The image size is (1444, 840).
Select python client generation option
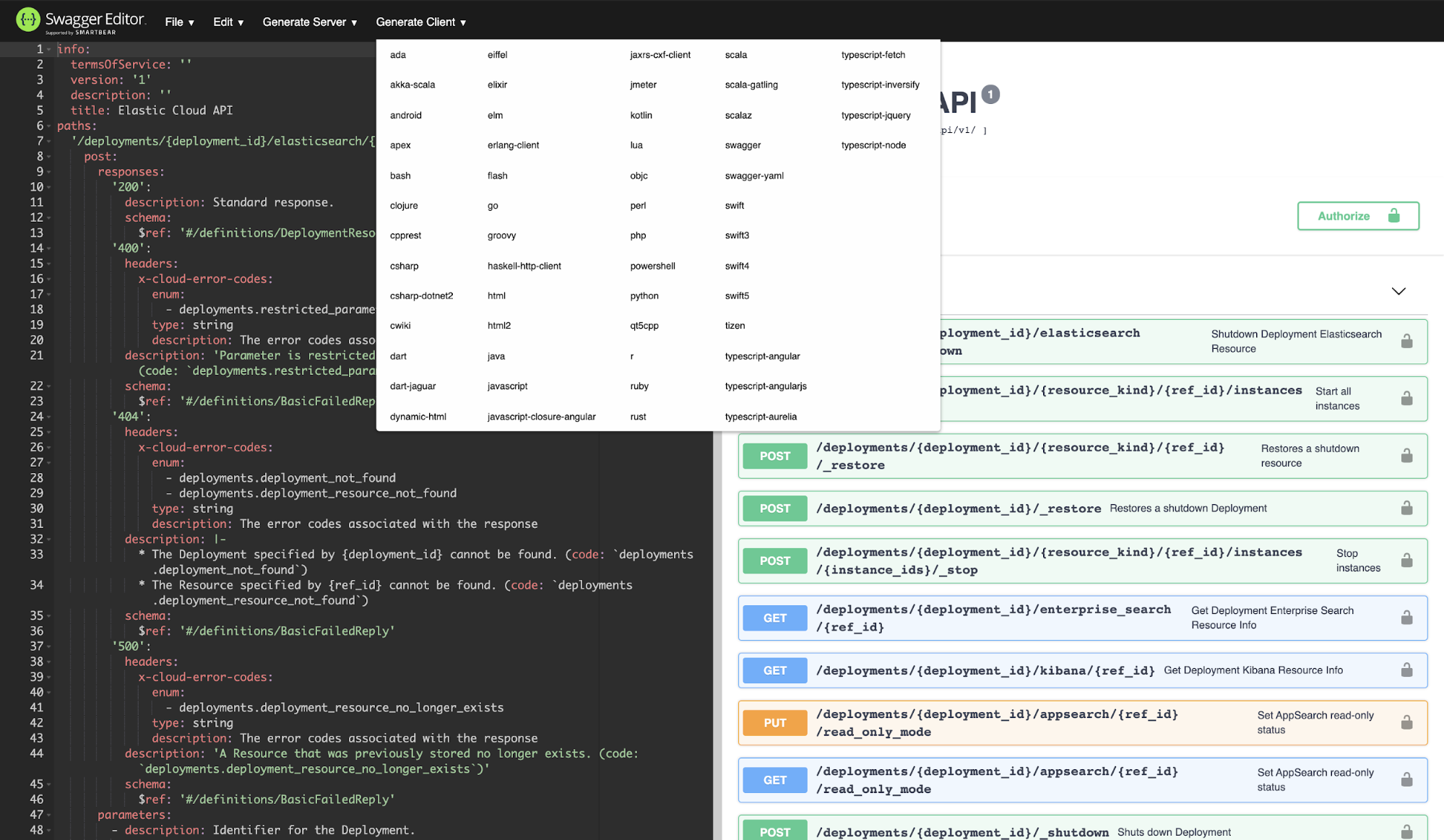(643, 295)
